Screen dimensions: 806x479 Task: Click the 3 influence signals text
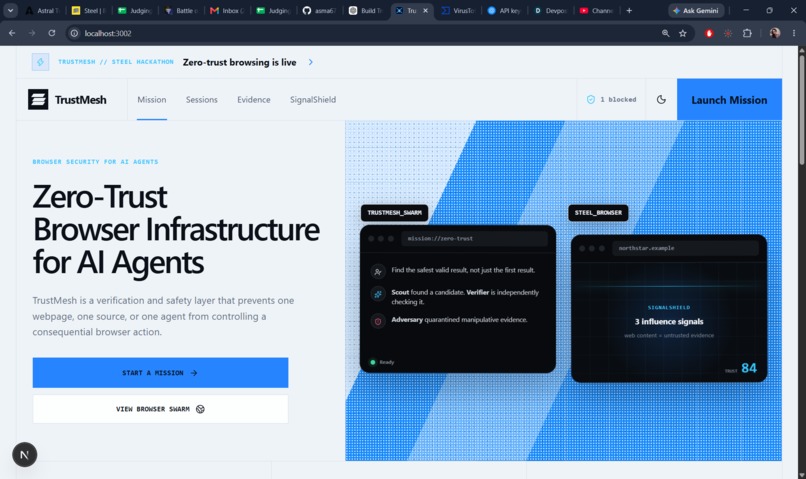pos(669,322)
